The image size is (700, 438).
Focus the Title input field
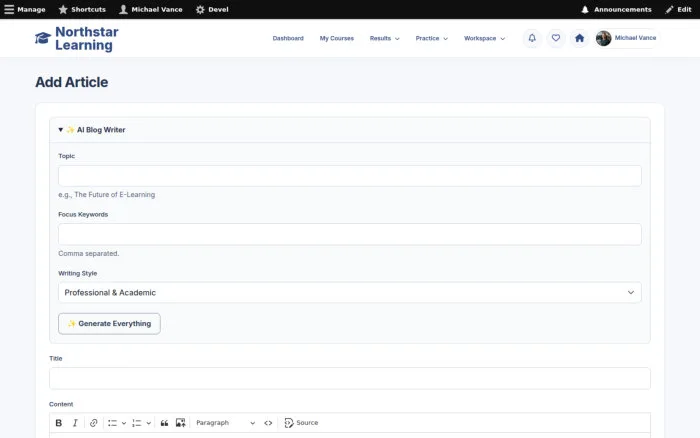(350, 379)
